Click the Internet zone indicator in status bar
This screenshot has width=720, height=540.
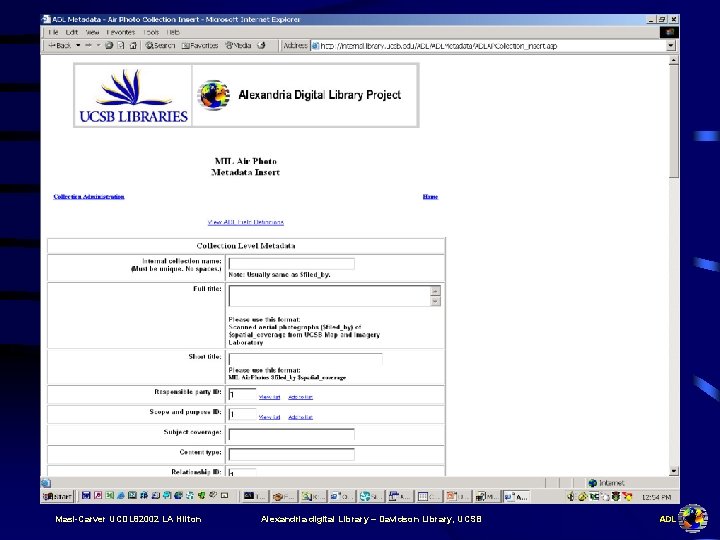607,483
